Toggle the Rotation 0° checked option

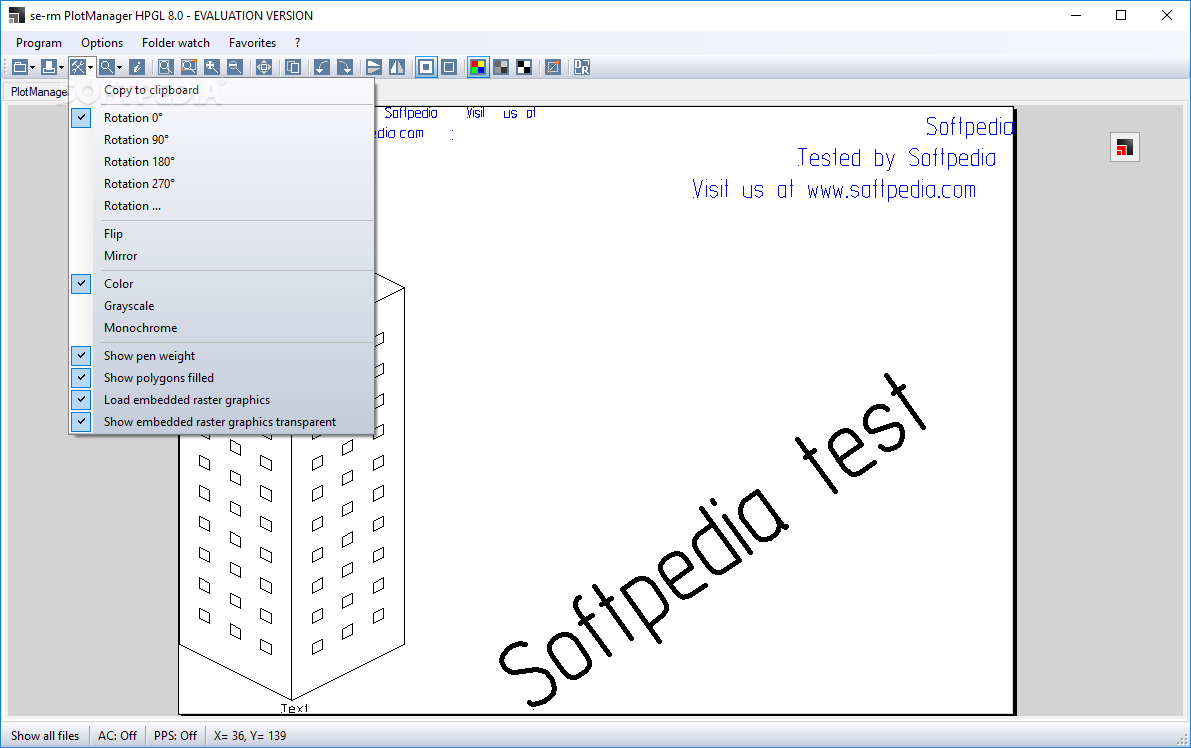point(222,118)
